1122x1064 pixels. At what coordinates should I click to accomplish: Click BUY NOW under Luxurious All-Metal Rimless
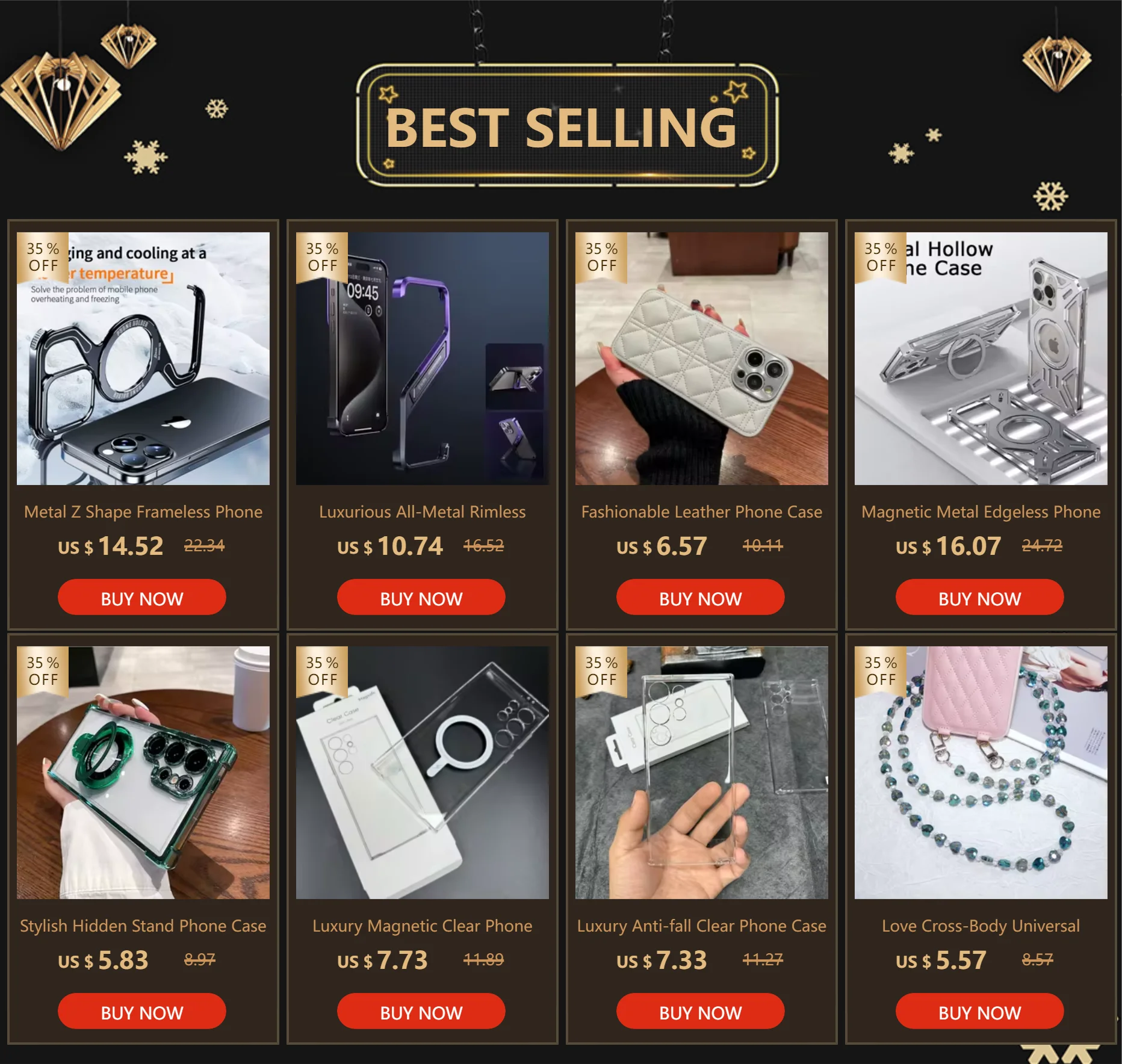coord(421,597)
